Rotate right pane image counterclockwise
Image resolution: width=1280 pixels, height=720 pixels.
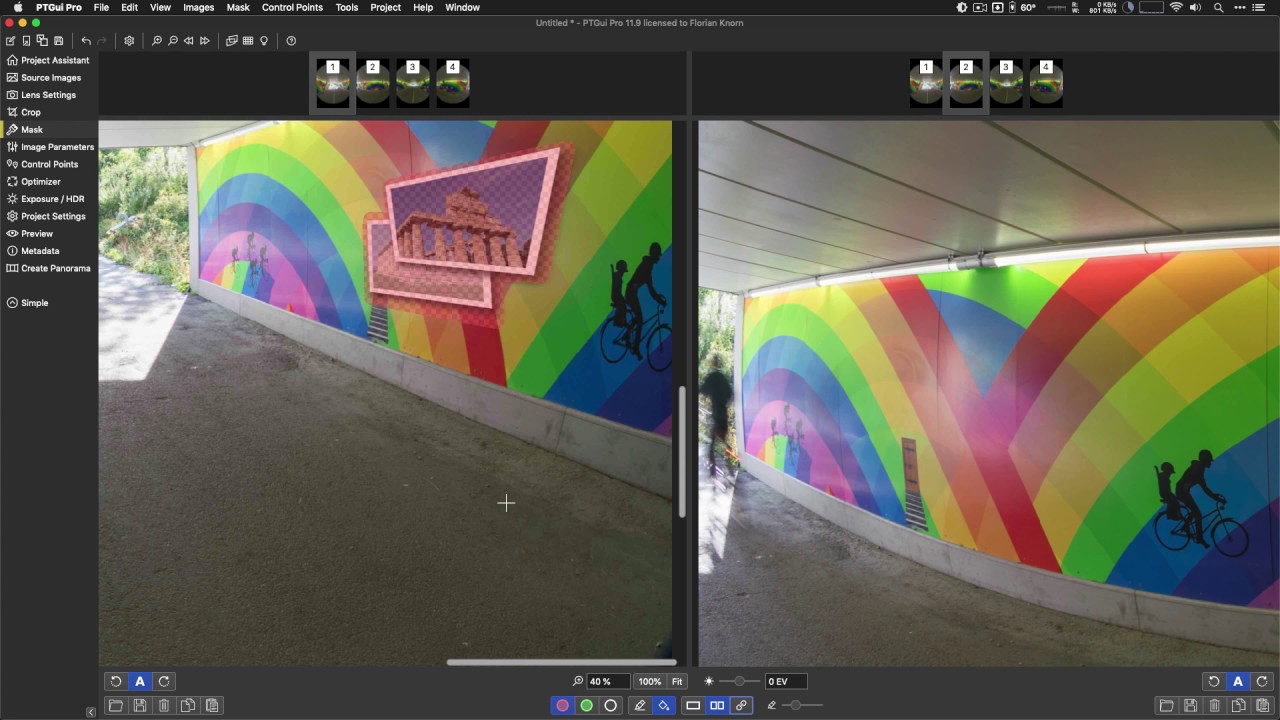pos(1214,681)
